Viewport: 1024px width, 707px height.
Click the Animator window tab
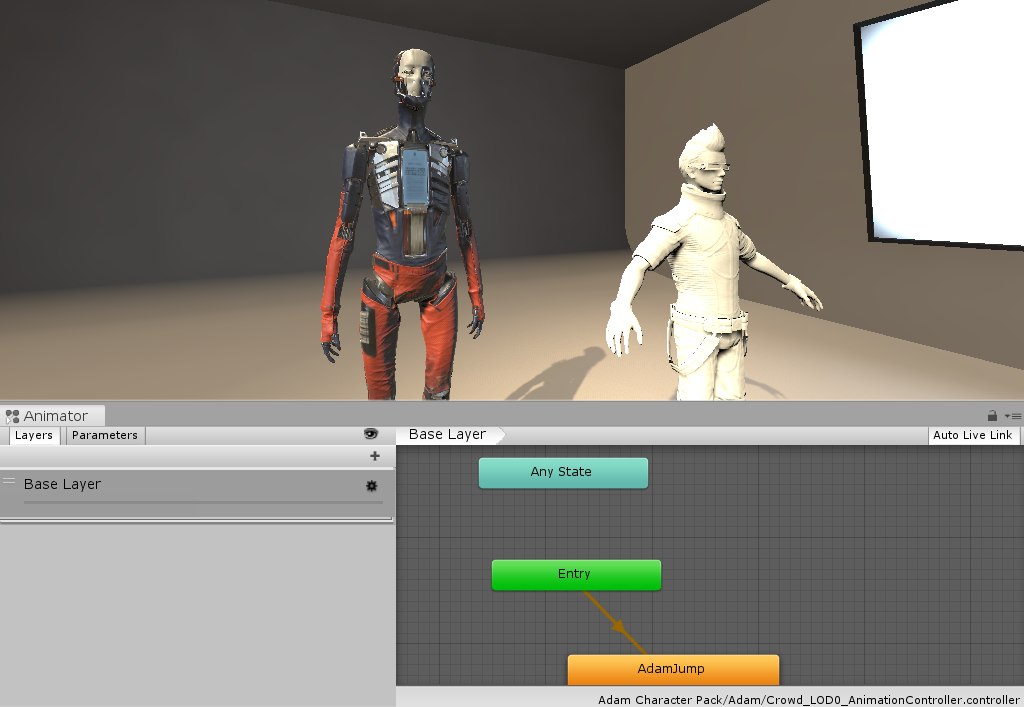pos(53,416)
